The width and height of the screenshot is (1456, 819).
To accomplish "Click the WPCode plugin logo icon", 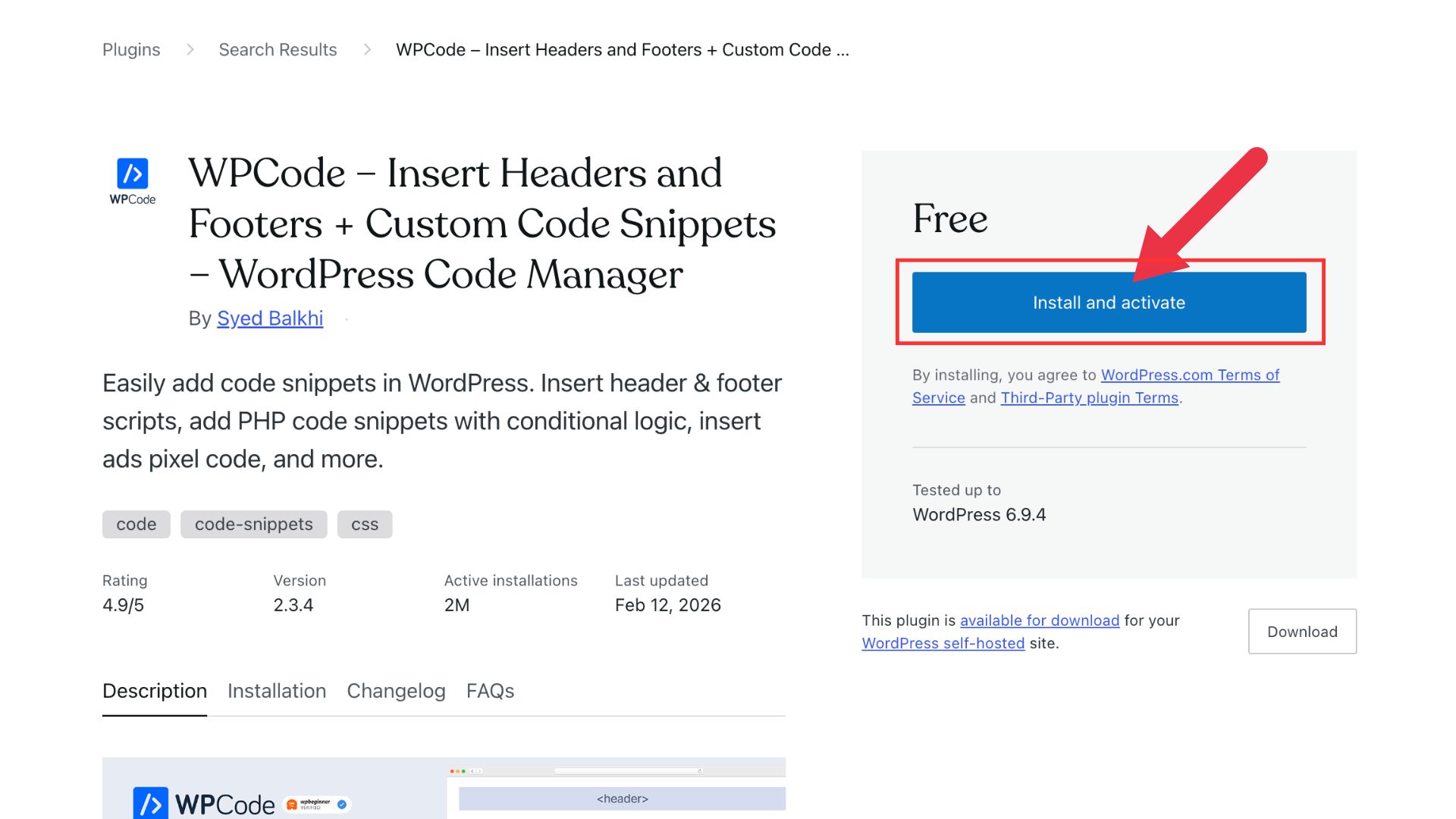I will [133, 181].
